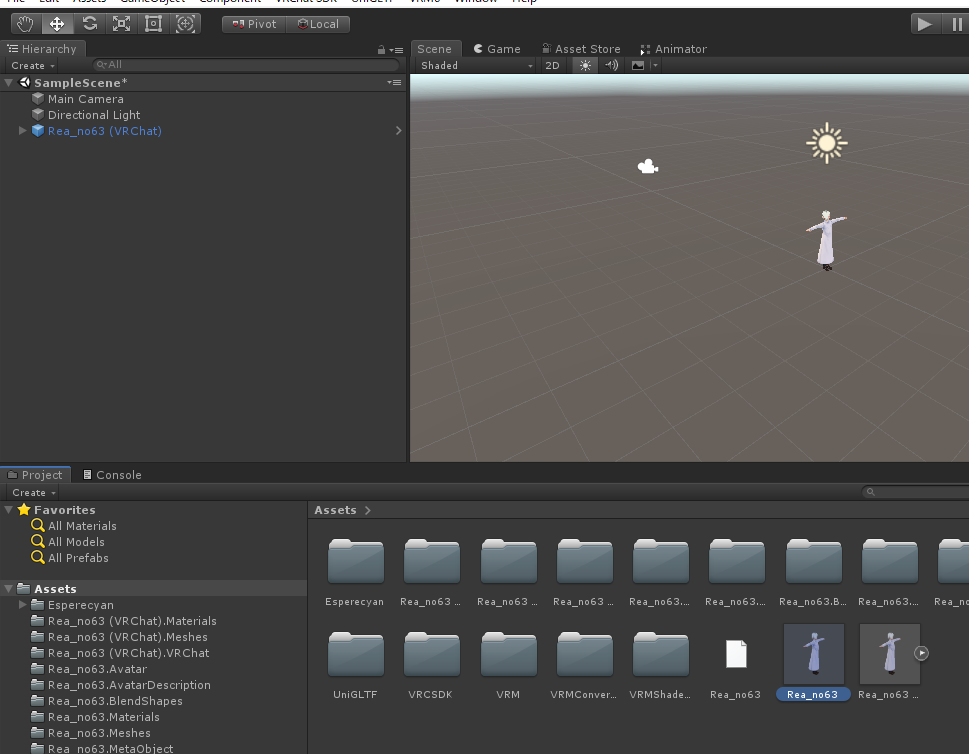This screenshot has height=754, width=969.
Task: Open the VRCSDK folder icon
Action: [431, 654]
